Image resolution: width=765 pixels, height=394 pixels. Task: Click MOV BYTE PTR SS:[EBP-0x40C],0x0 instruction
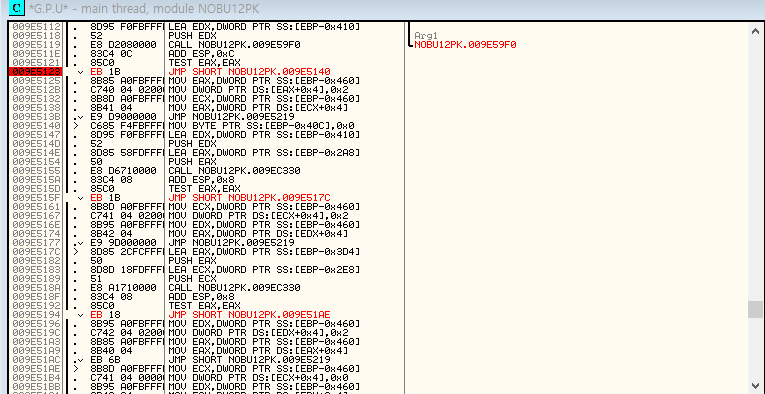(x=261, y=126)
